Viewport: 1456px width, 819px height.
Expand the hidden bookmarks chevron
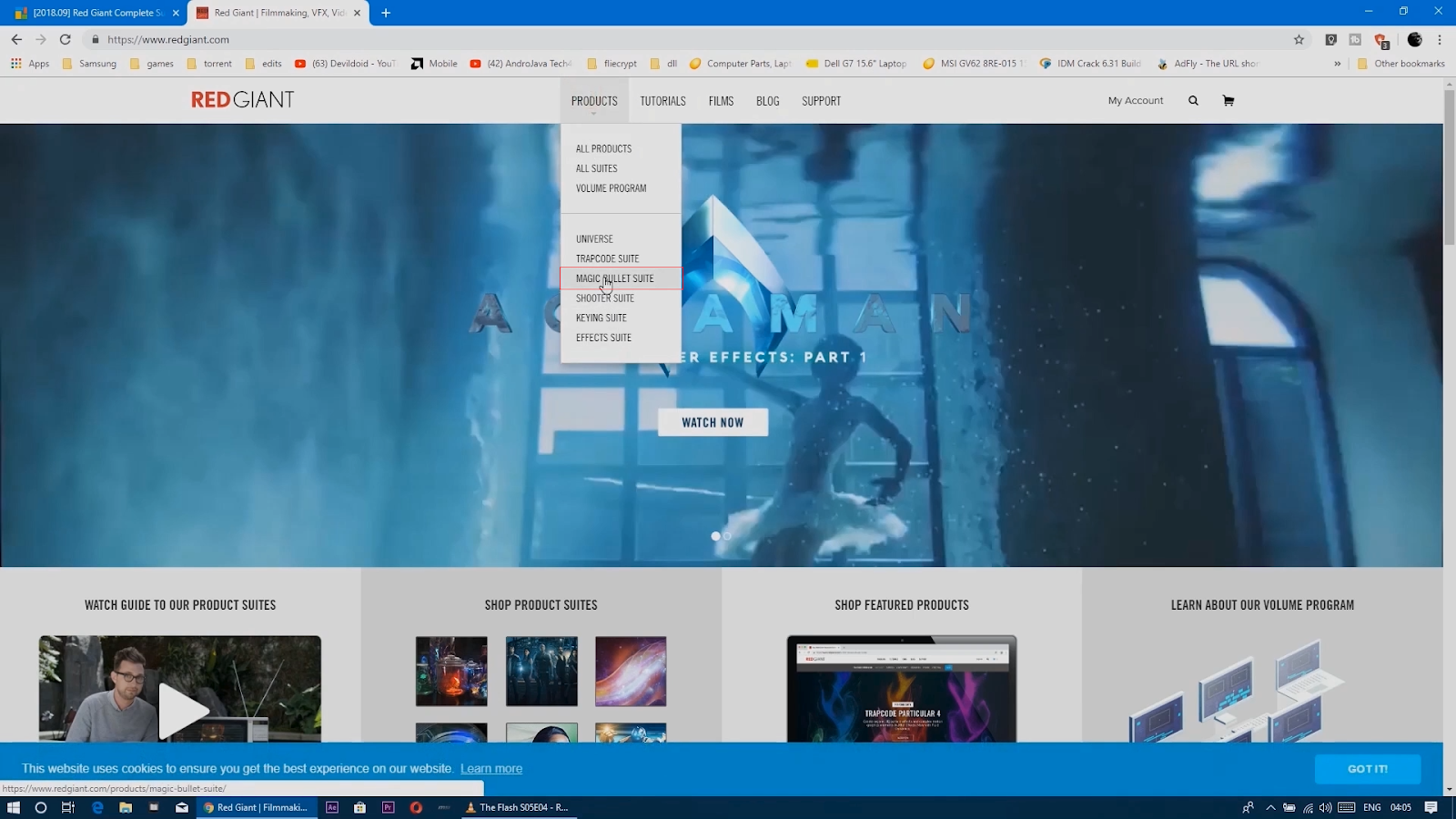tap(1338, 64)
